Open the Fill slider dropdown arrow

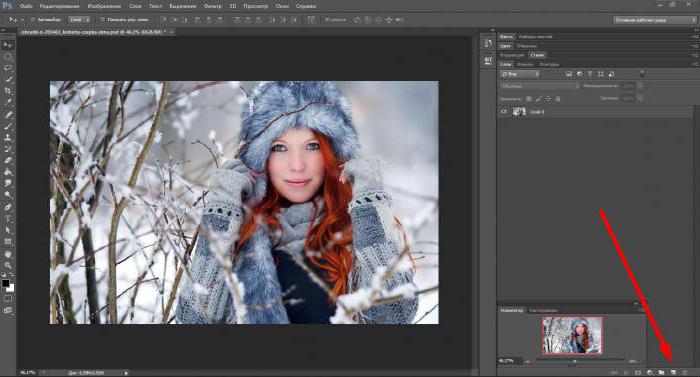tap(640, 98)
